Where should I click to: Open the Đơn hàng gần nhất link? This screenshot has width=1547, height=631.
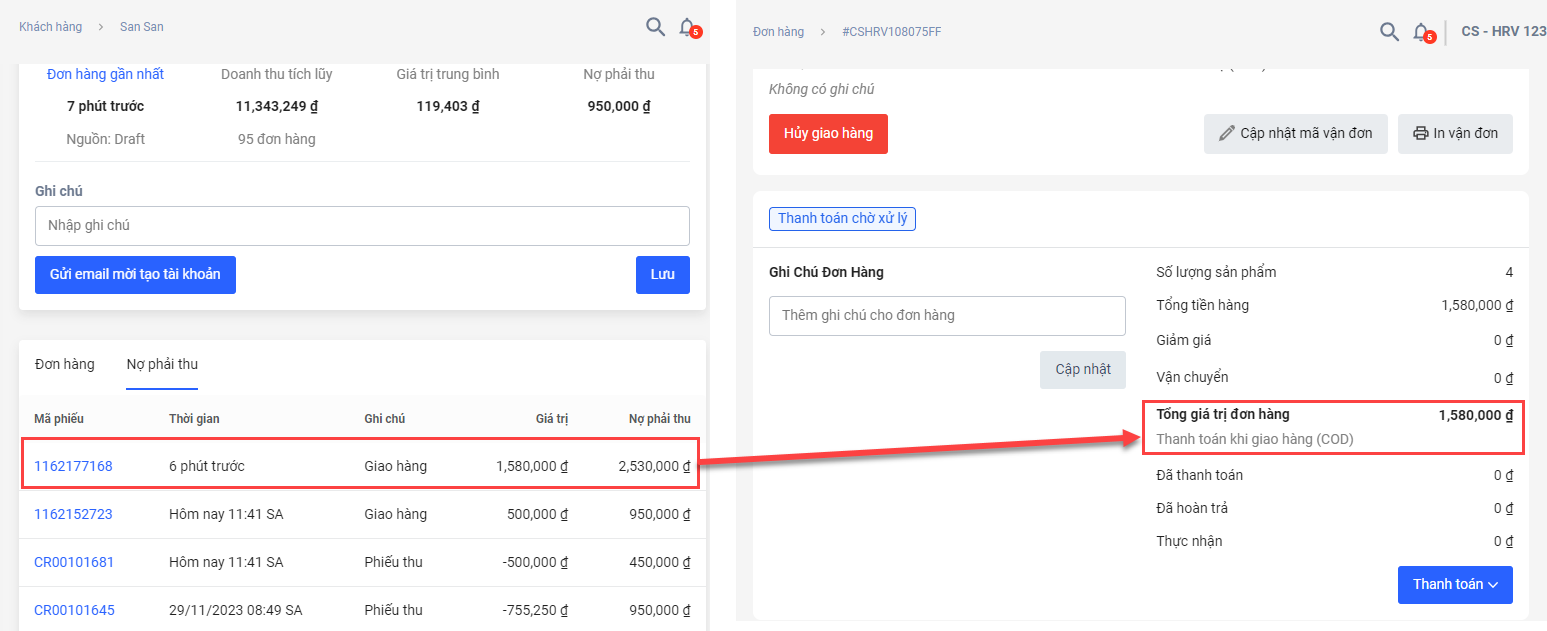105,74
